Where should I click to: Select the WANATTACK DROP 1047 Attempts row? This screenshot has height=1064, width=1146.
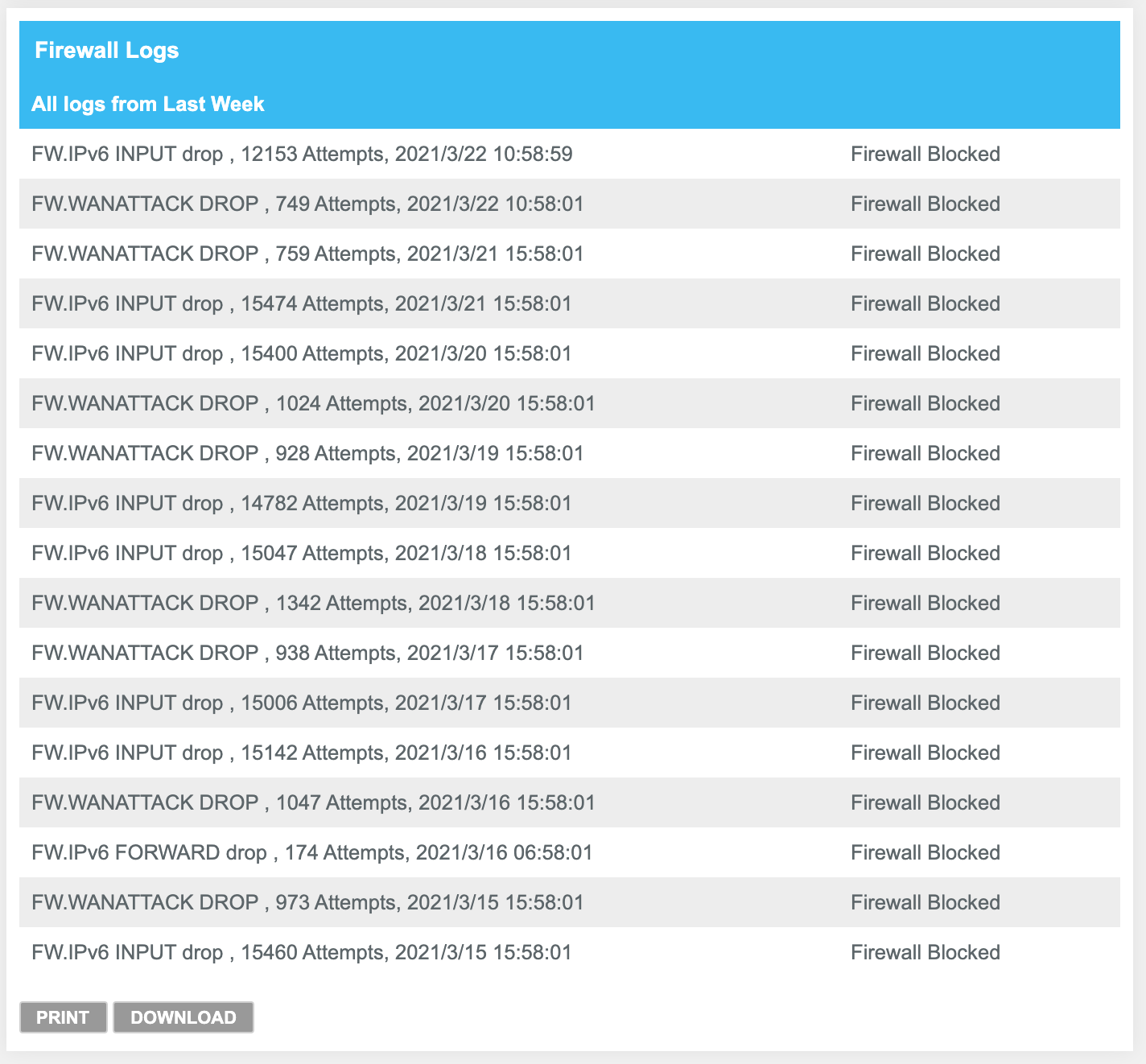click(x=313, y=802)
